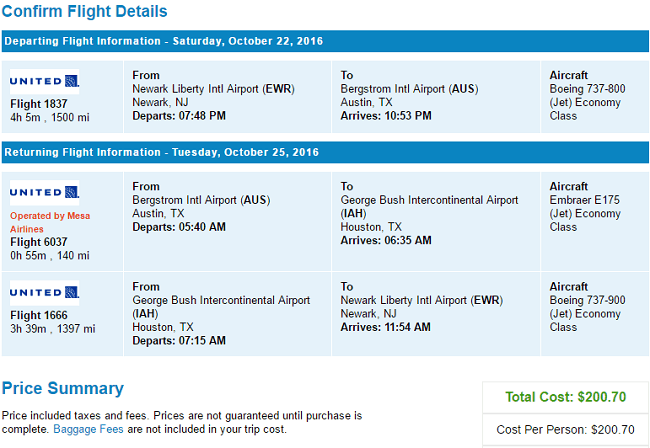Select the Departing Flight Information header bar
650x448 pixels.
pos(325,41)
